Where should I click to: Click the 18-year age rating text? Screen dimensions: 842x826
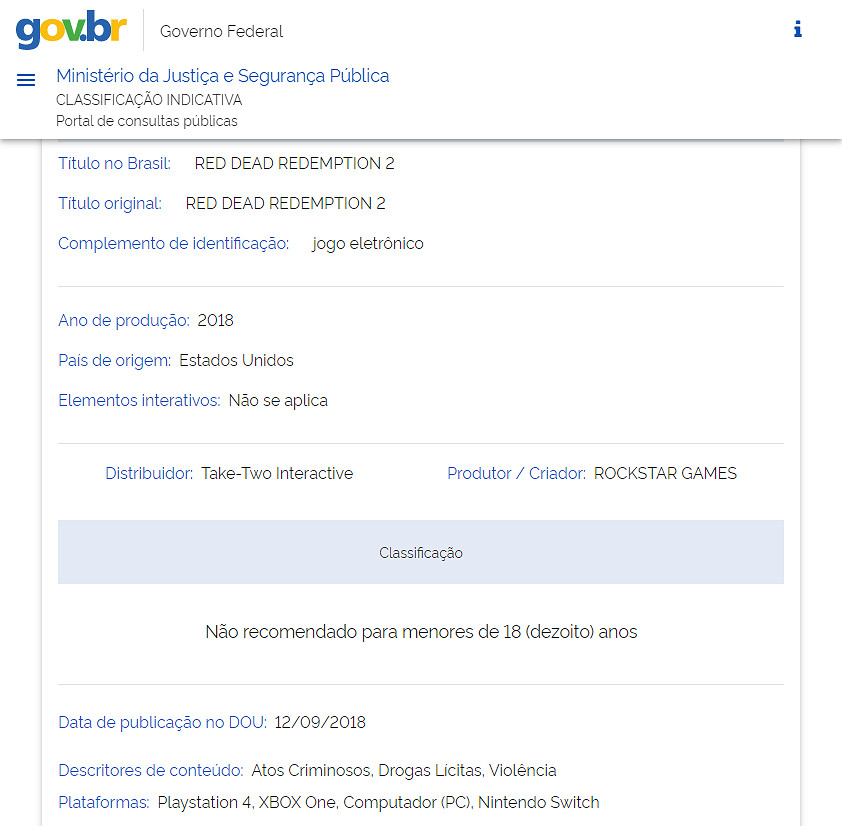coord(420,632)
